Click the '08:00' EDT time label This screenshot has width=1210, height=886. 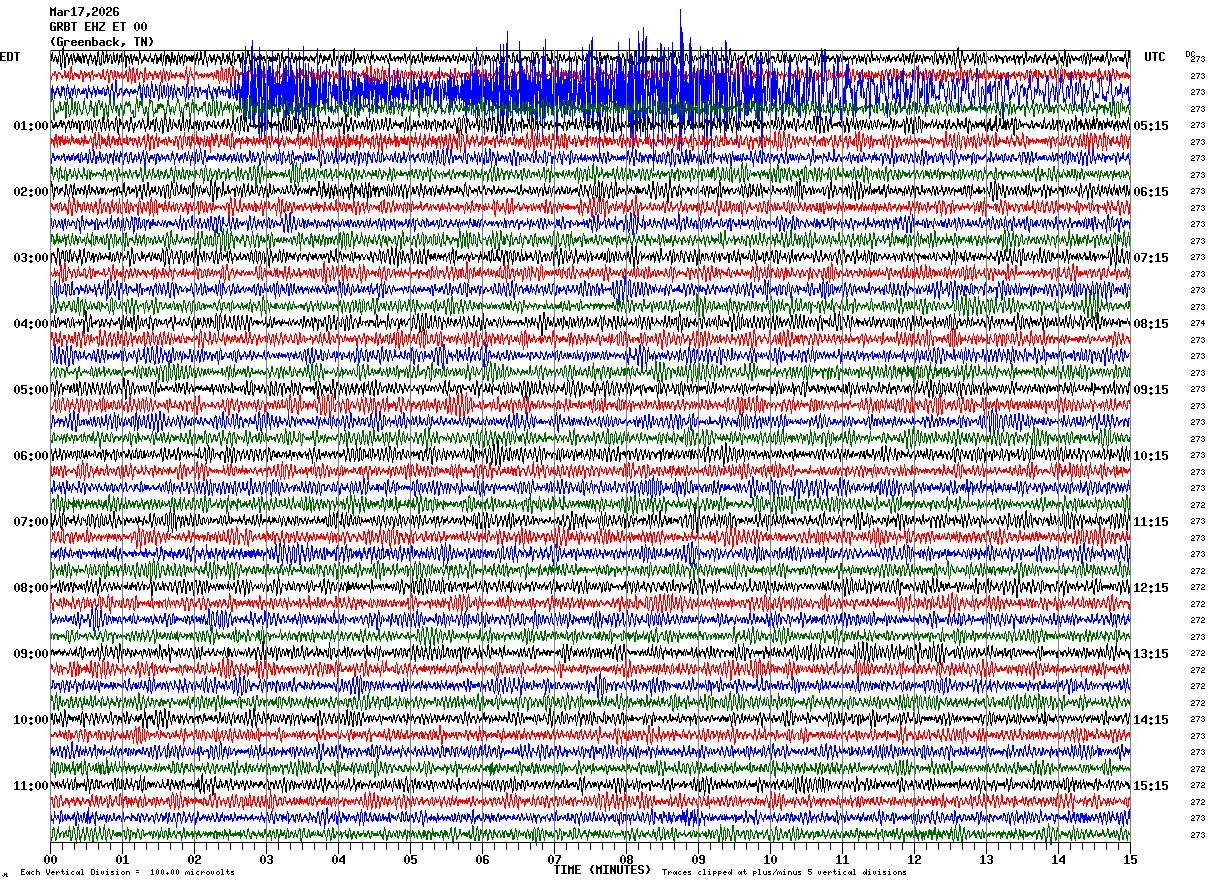pos(31,588)
